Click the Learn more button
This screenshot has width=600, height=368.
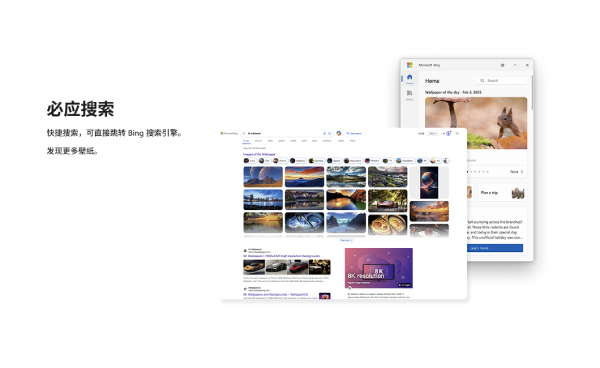point(495,248)
